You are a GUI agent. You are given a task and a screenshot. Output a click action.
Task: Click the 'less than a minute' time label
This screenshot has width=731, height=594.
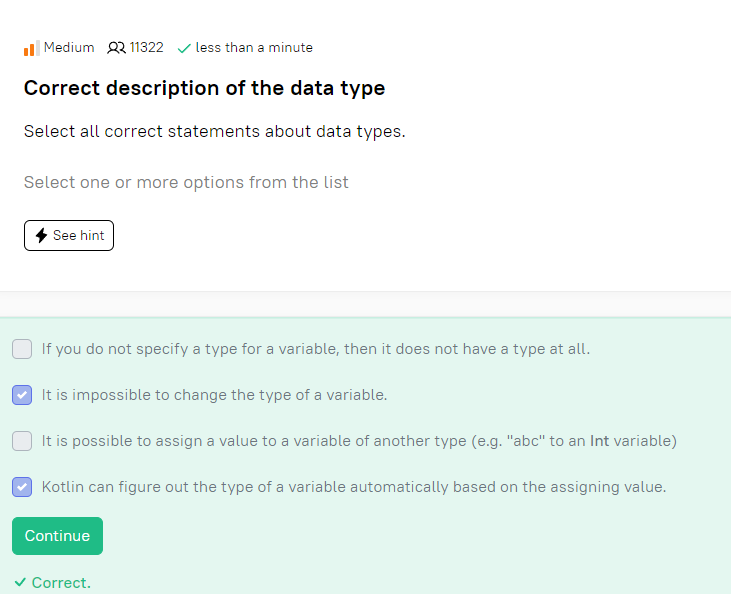tap(254, 48)
